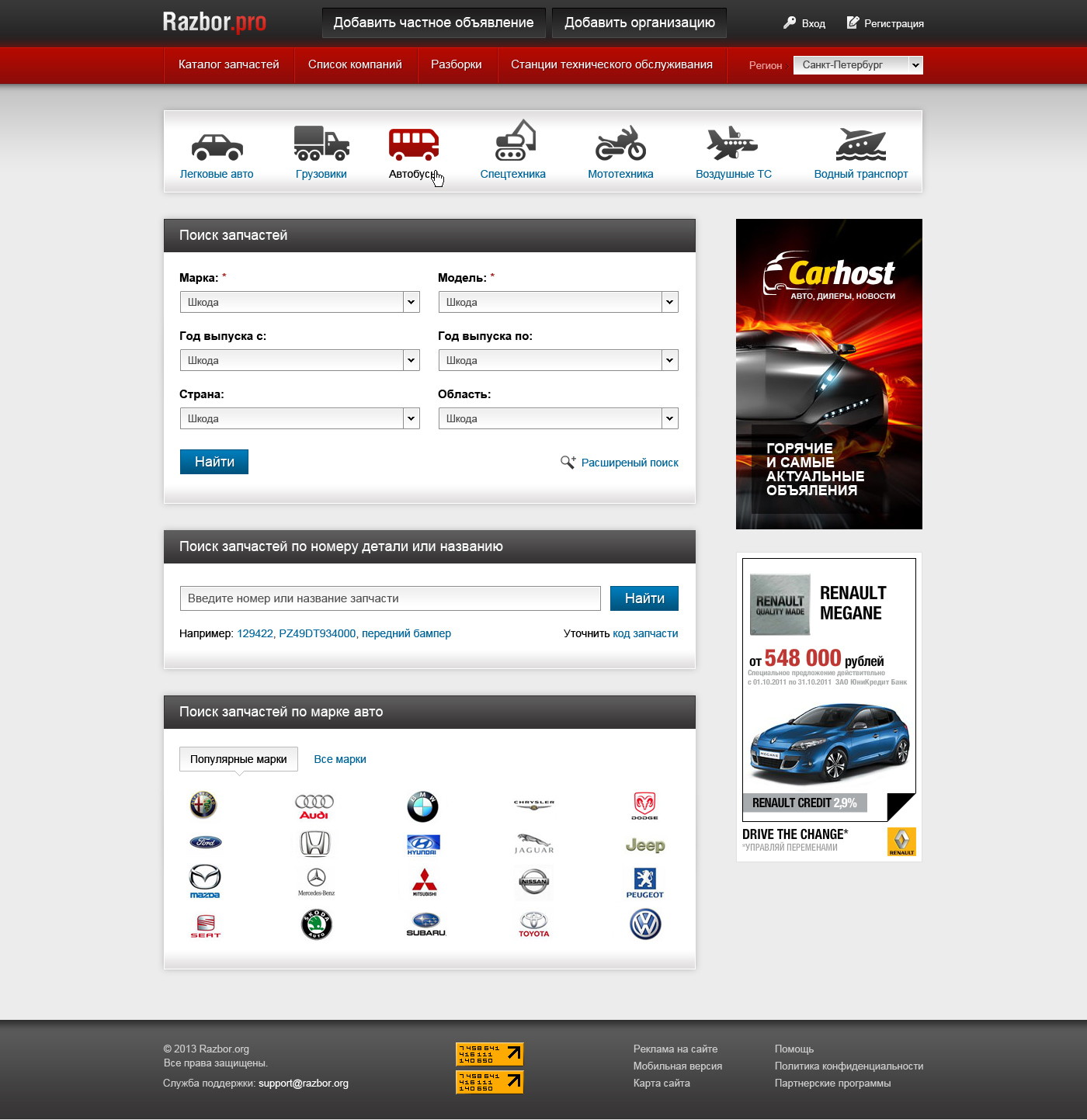Click the example link PZ49DT934000
This screenshot has height=1120, width=1087.
click(318, 633)
